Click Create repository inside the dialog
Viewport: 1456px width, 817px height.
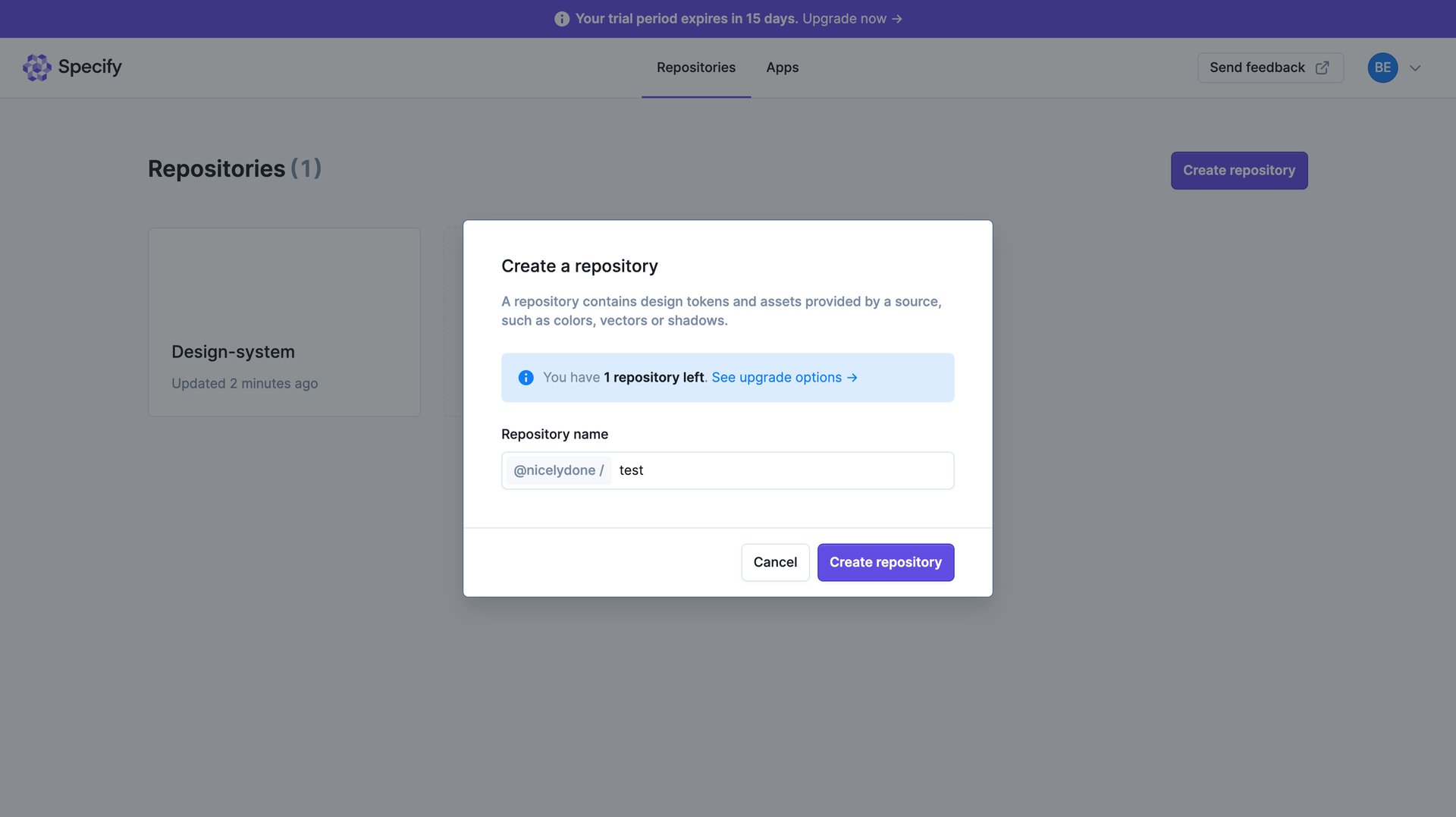[x=886, y=562]
